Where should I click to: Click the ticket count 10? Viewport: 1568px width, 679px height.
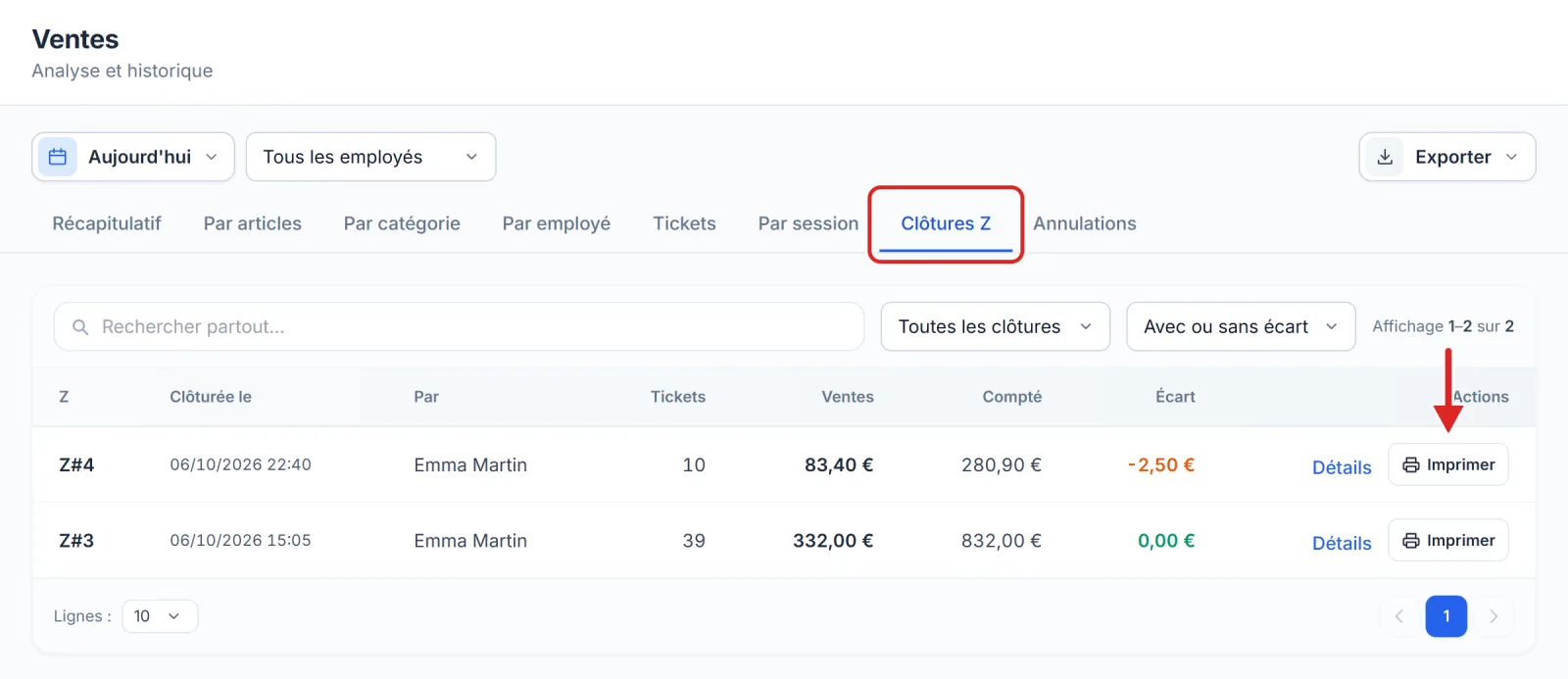point(694,465)
